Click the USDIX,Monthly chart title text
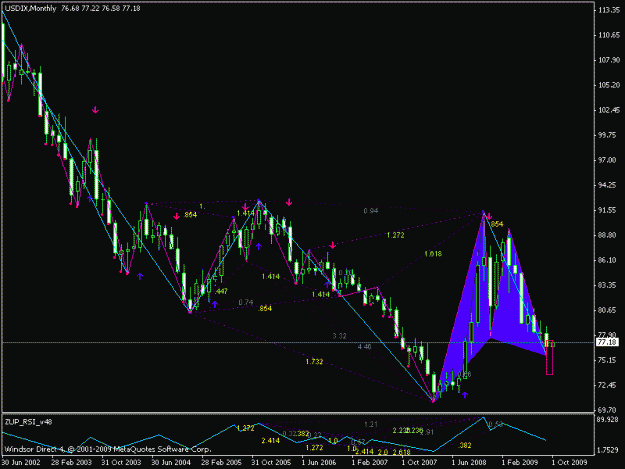Image resolution: width=625 pixels, height=469 pixels. (x=30, y=8)
